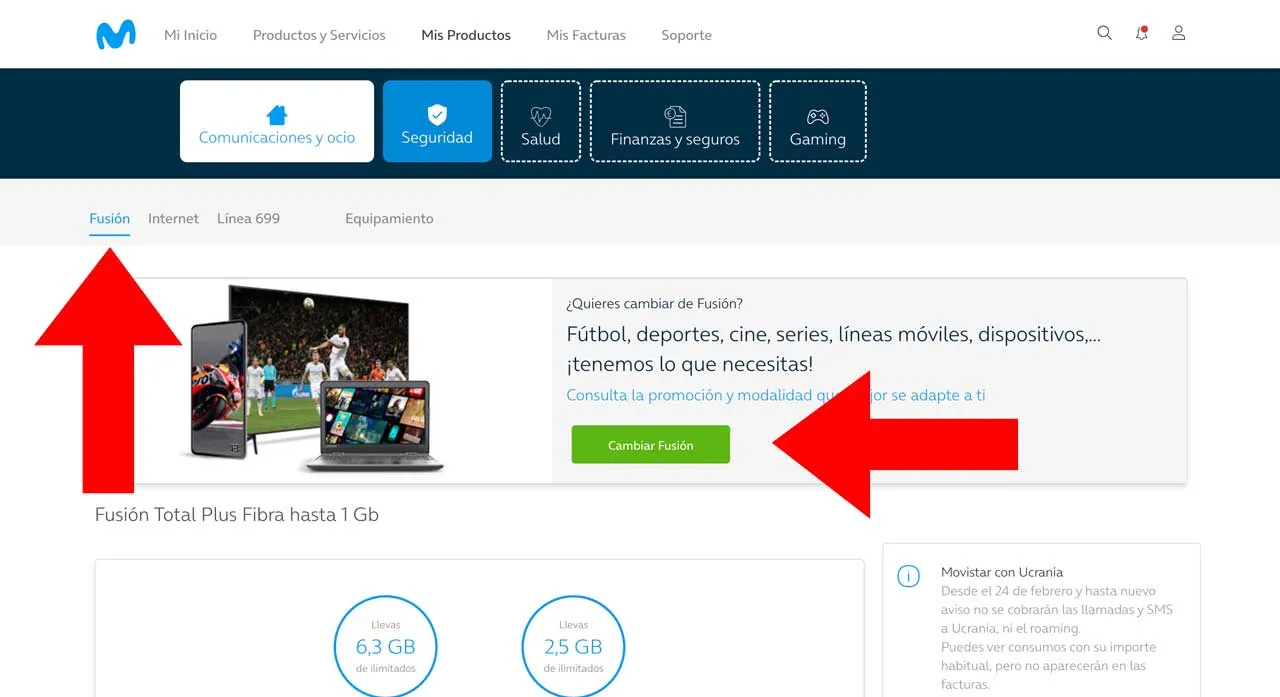
Task: Open the user account icon
Action: [x=1179, y=33]
